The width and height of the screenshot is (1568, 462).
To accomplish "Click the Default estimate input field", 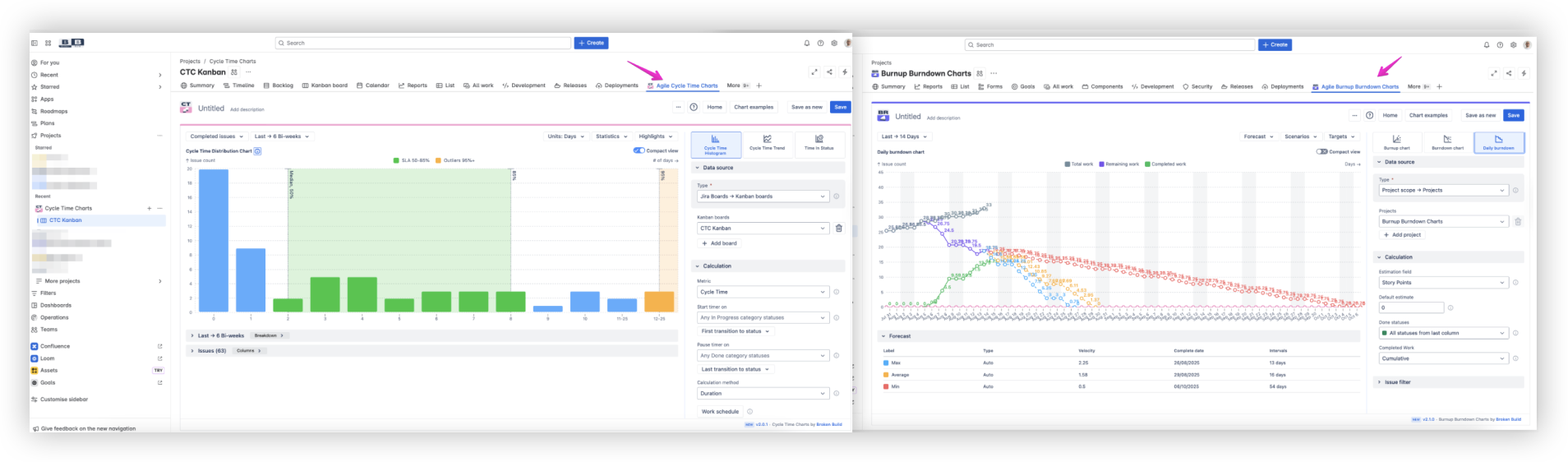I will point(1411,307).
